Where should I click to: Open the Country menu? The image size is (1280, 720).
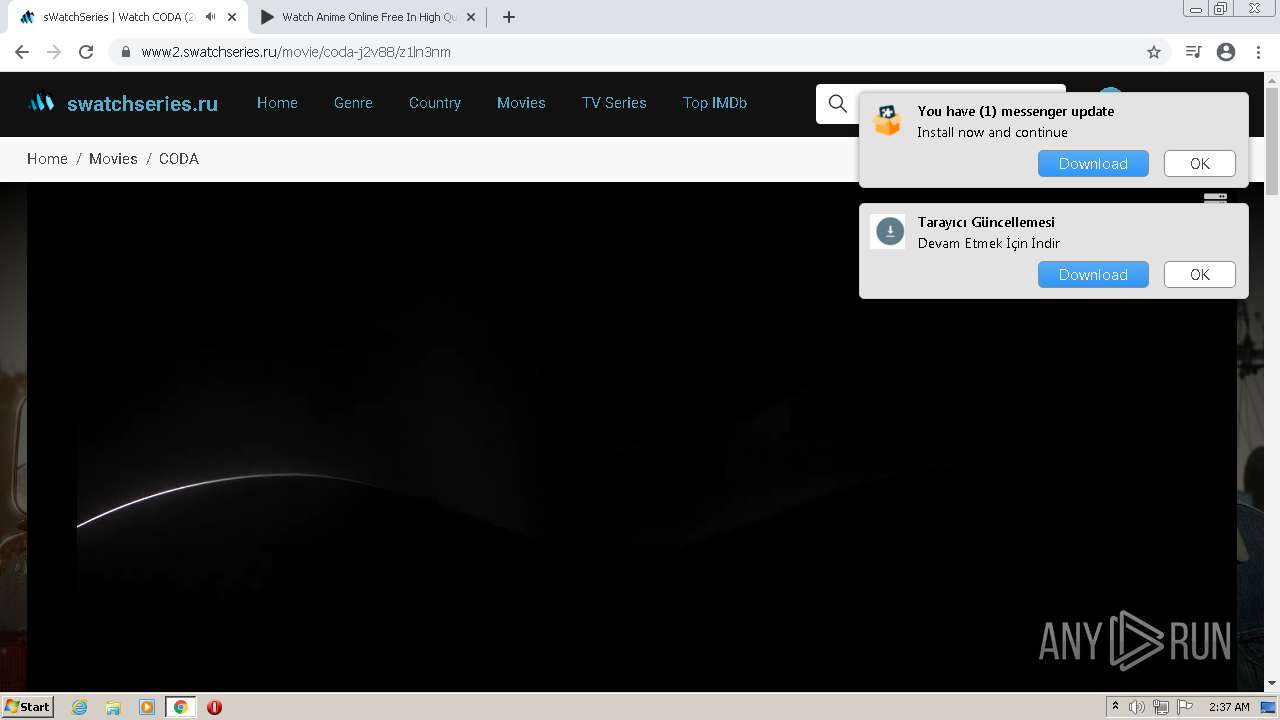tap(435, 103)
